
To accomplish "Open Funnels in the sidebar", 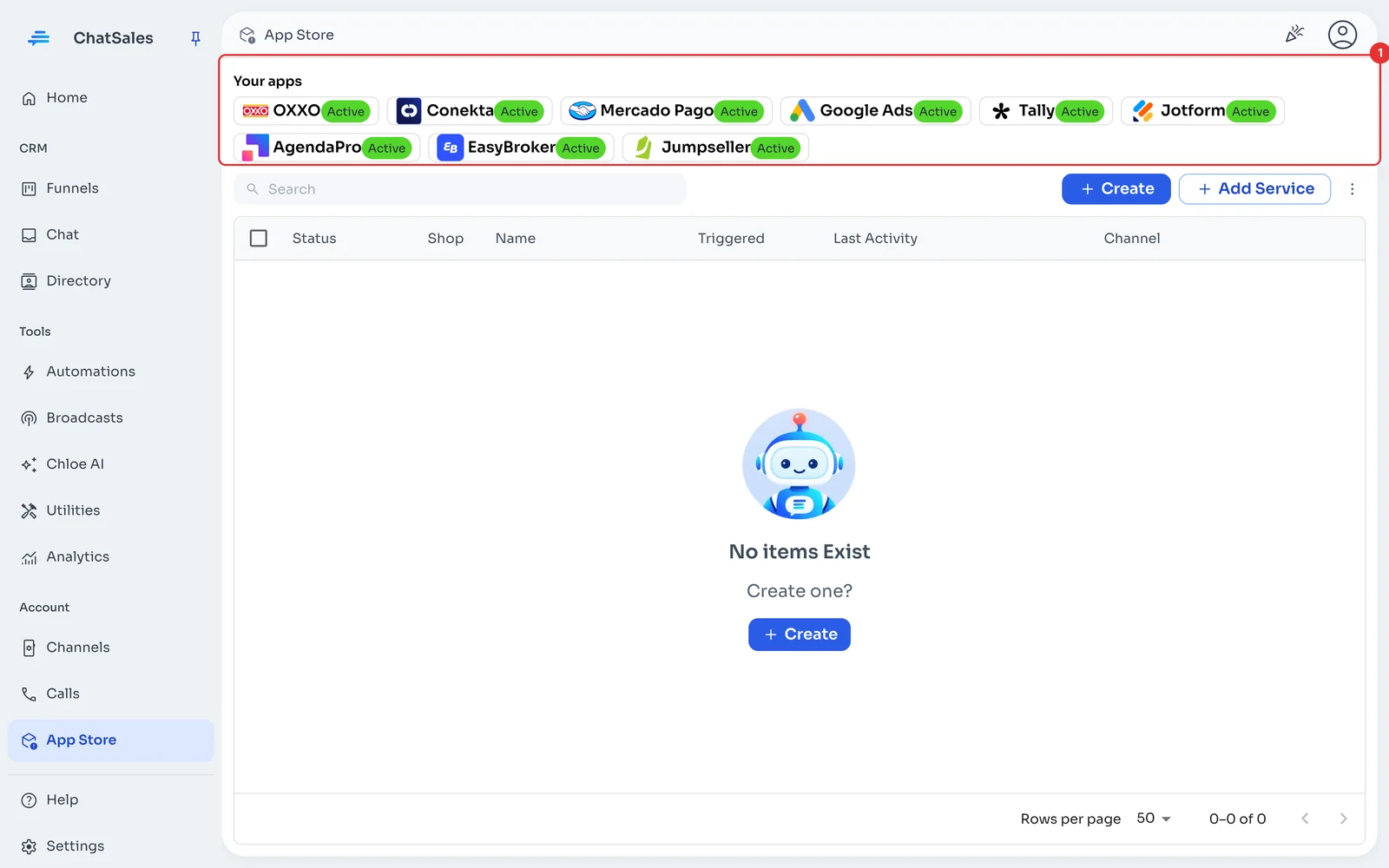I will pos(110,188).
